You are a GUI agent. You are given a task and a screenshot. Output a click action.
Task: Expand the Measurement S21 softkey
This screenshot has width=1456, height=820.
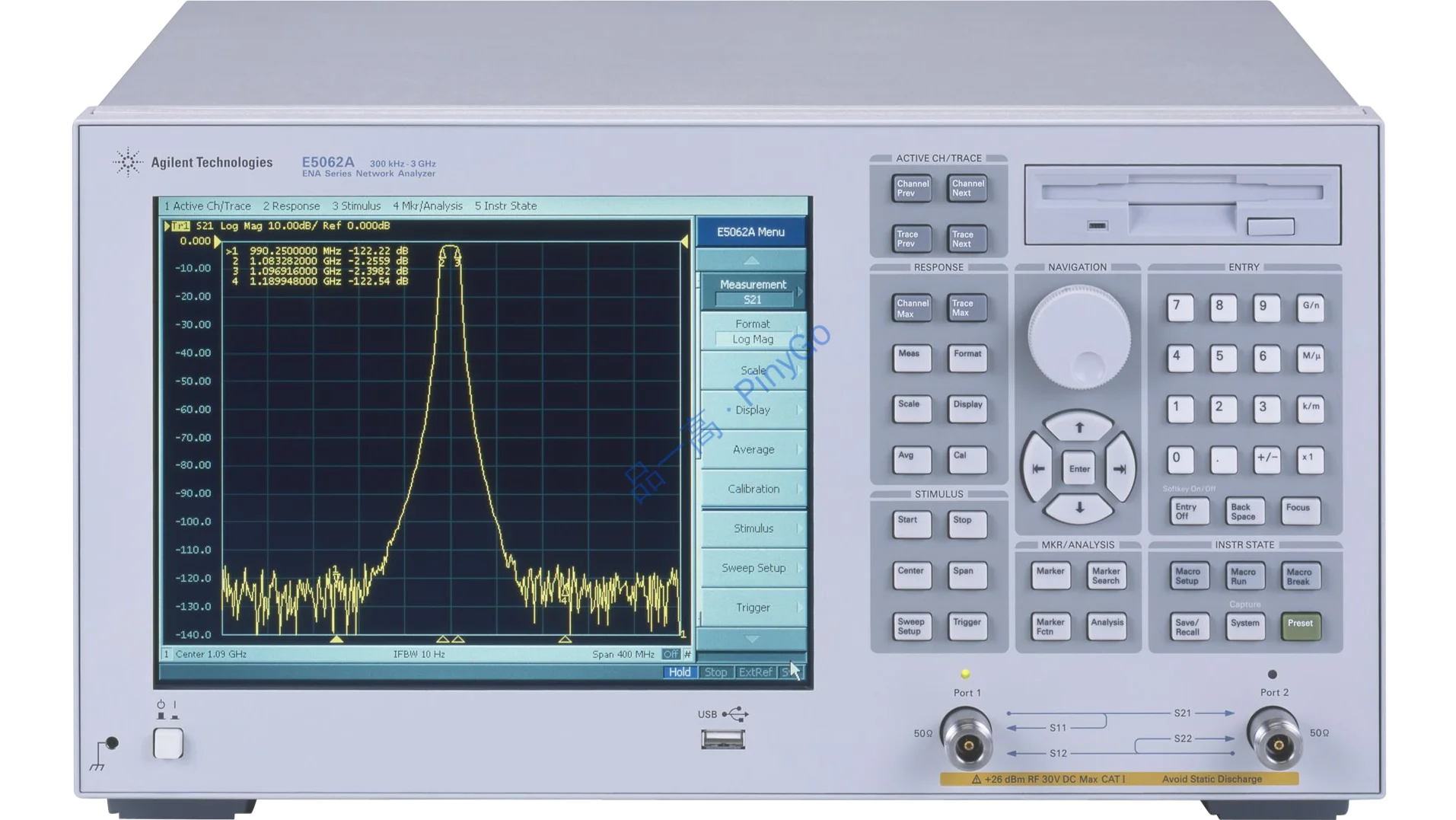pyautogui.click(x=753, y=292)
